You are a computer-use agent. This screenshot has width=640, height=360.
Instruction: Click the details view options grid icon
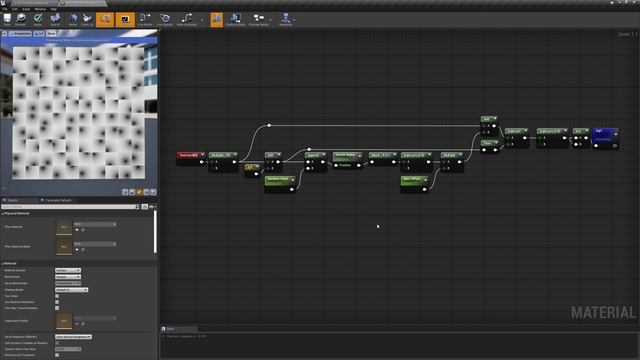(144, 207)
